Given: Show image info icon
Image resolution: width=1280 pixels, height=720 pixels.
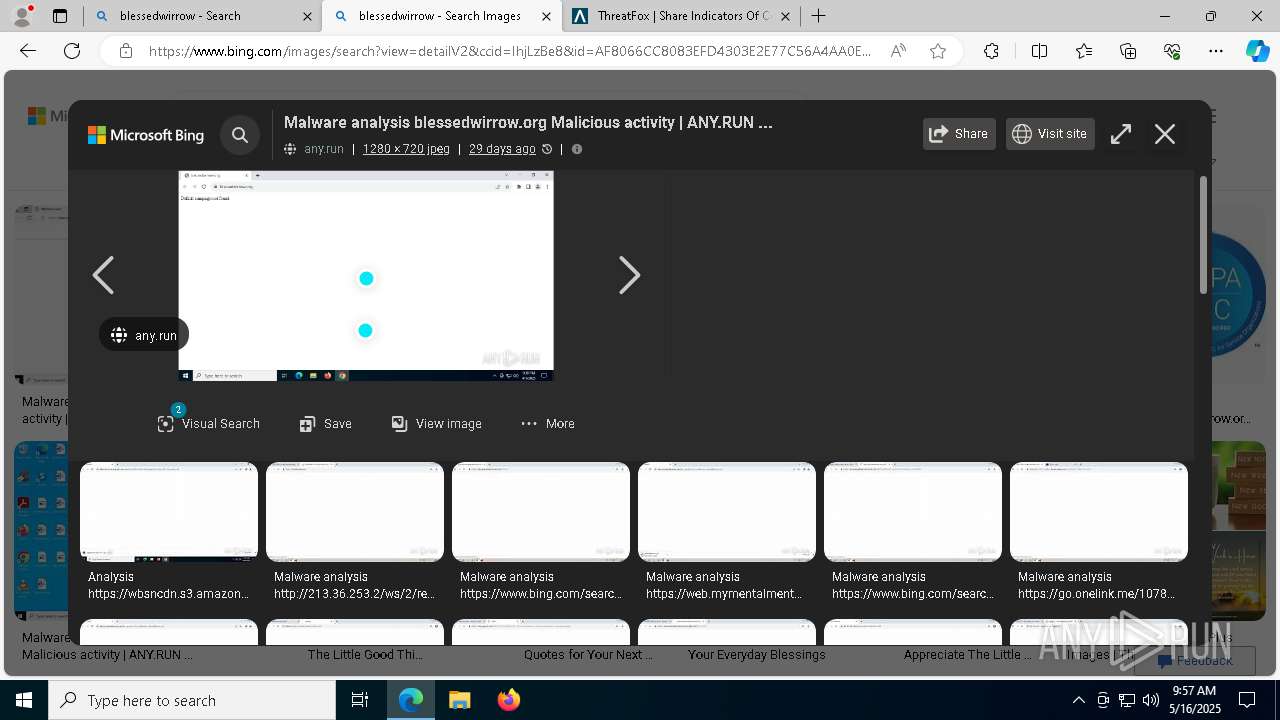Looking at the screenshot, I should (x=577, y=149).
